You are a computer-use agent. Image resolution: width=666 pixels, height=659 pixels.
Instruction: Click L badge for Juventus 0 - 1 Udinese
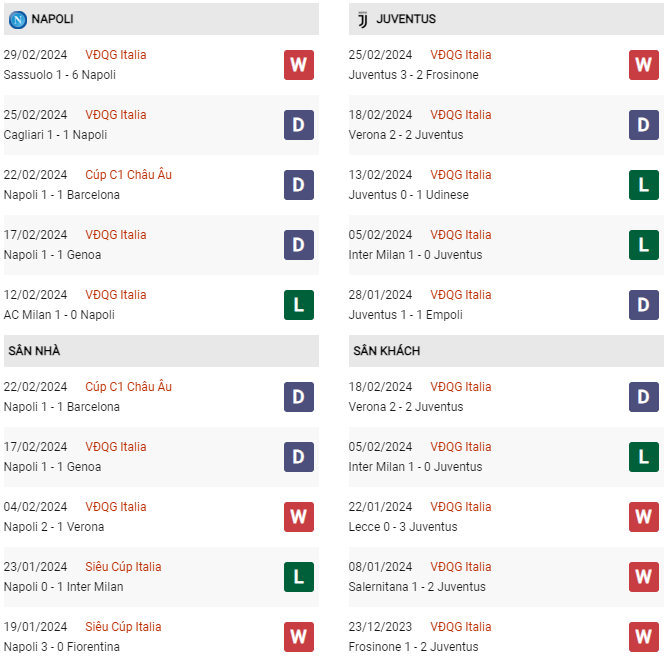click(644, 185)
